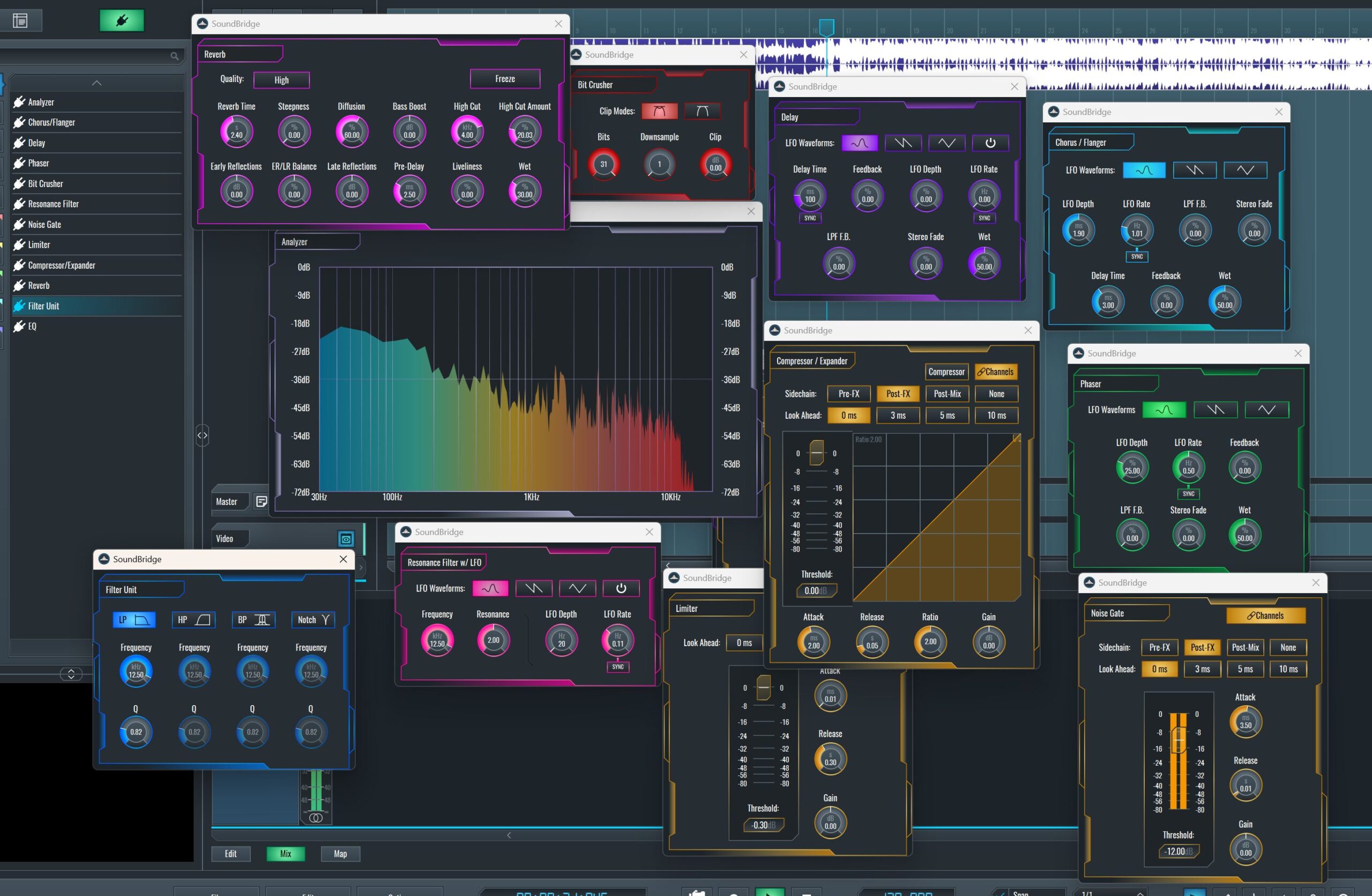Click the left-right panel collapse handle
This screenshot has height=896, width=1372.
click(x=203, y=435)
